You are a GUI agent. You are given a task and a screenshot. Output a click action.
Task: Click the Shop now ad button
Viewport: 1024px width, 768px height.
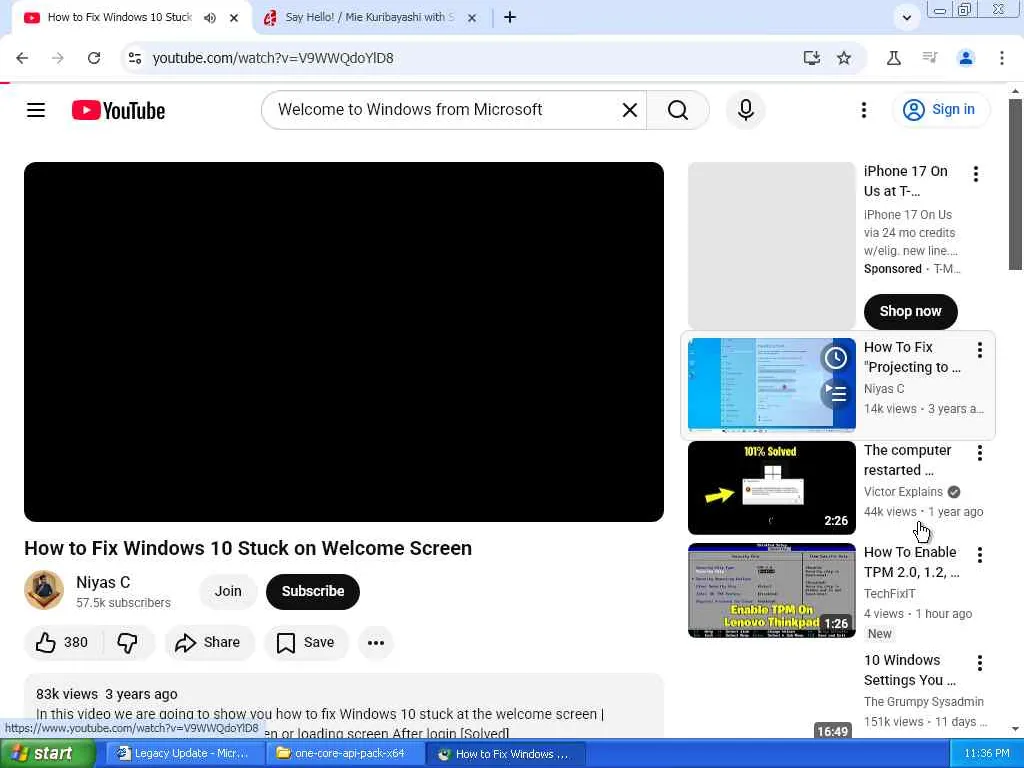[x=910, y=312]
